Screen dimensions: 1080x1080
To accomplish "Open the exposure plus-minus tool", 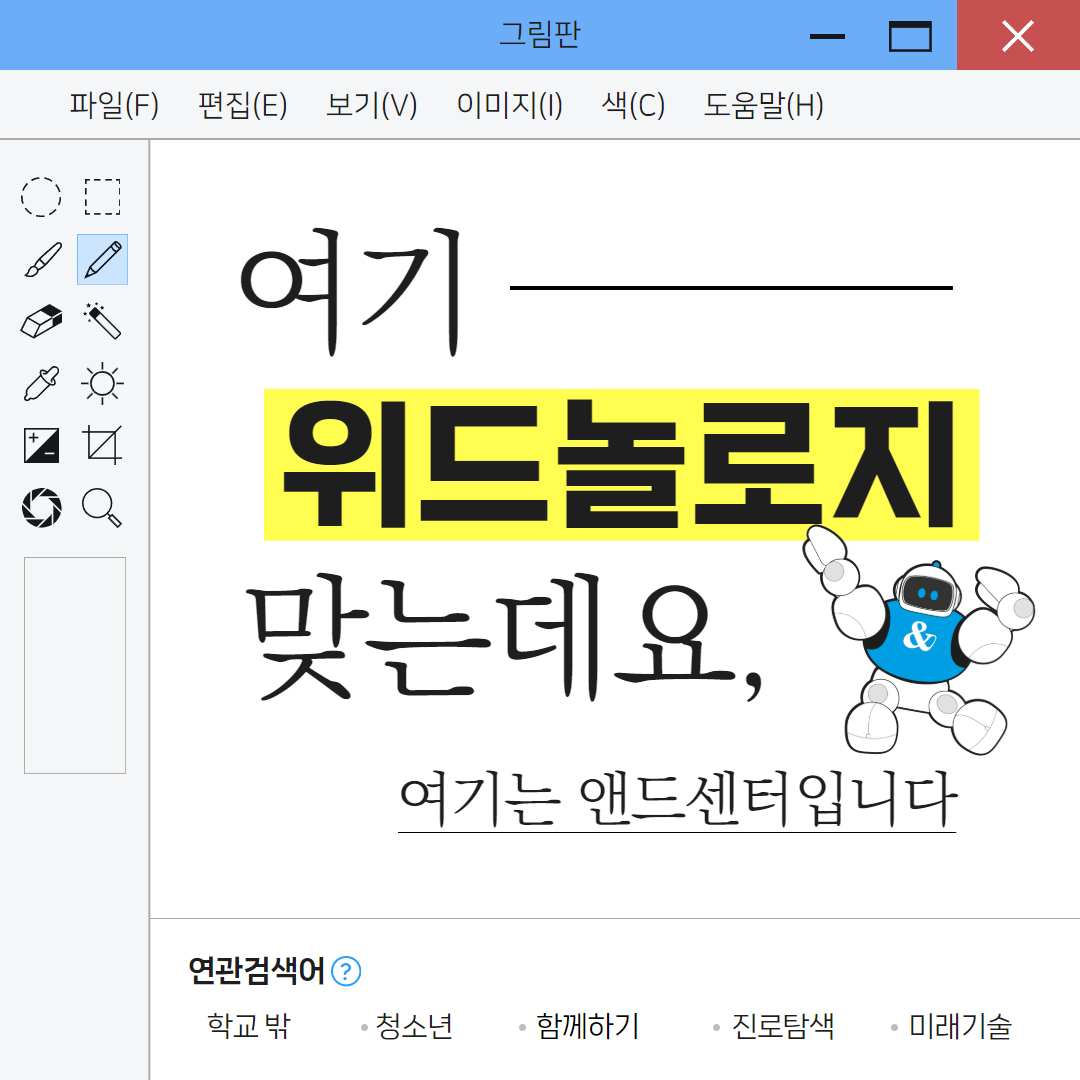I will (x=41, y=445).
